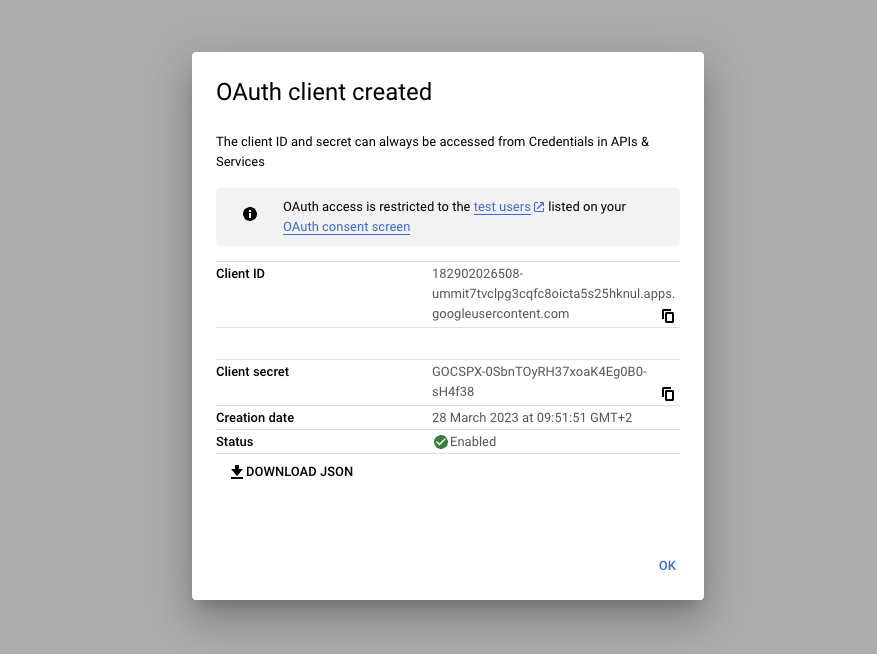Click the external link icon beside test users
This screenshot has width=877, height=654.
point(539,206)
